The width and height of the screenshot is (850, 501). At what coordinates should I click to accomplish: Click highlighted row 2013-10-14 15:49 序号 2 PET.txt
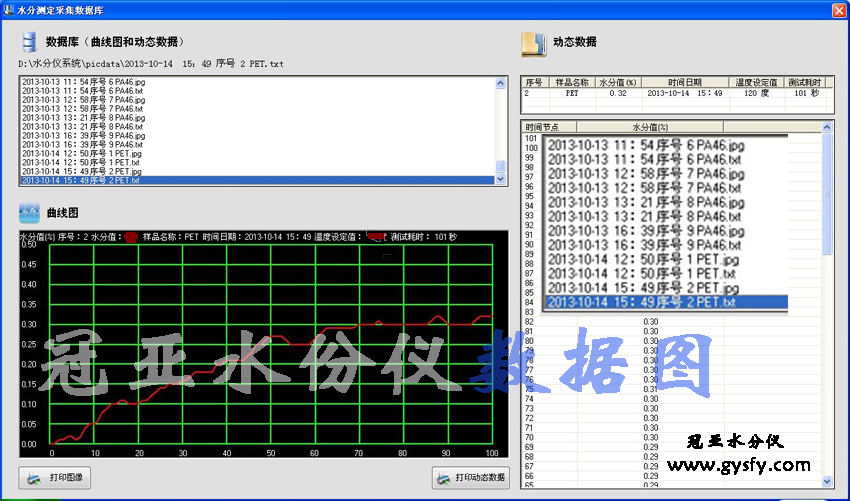(257, 180)
